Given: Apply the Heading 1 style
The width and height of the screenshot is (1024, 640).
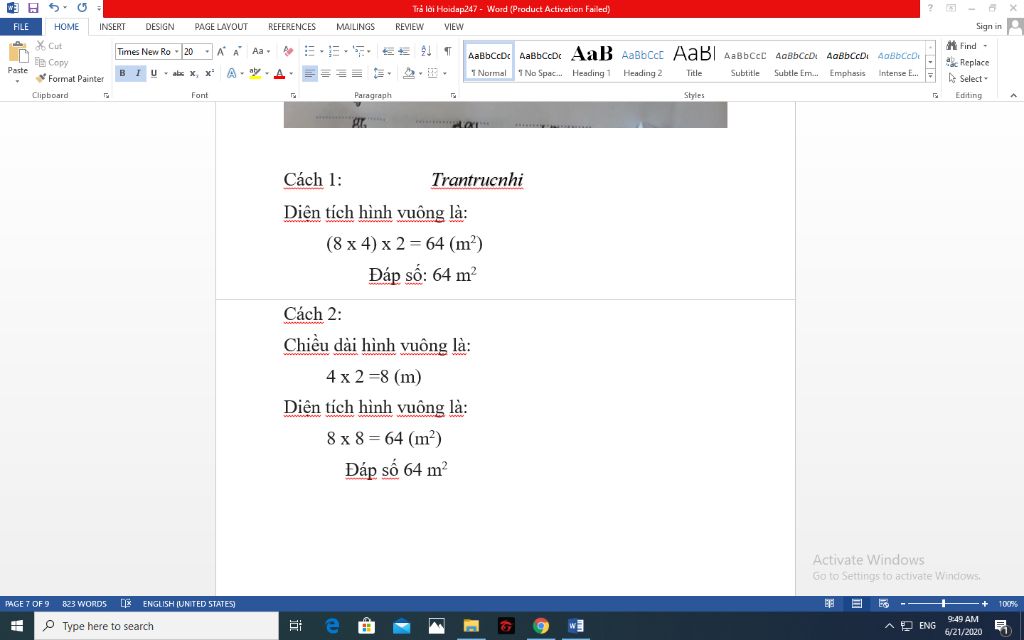Looking at the screenshot, I should click(591, 62).
